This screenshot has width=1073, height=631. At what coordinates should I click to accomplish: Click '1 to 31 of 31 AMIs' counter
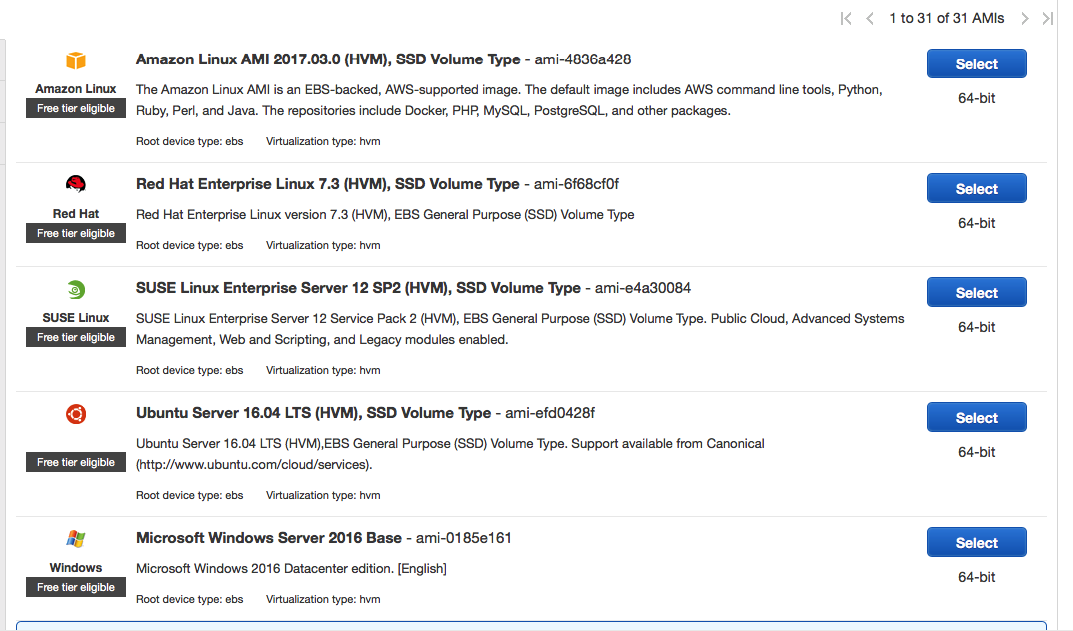click(x=946, y=18)
